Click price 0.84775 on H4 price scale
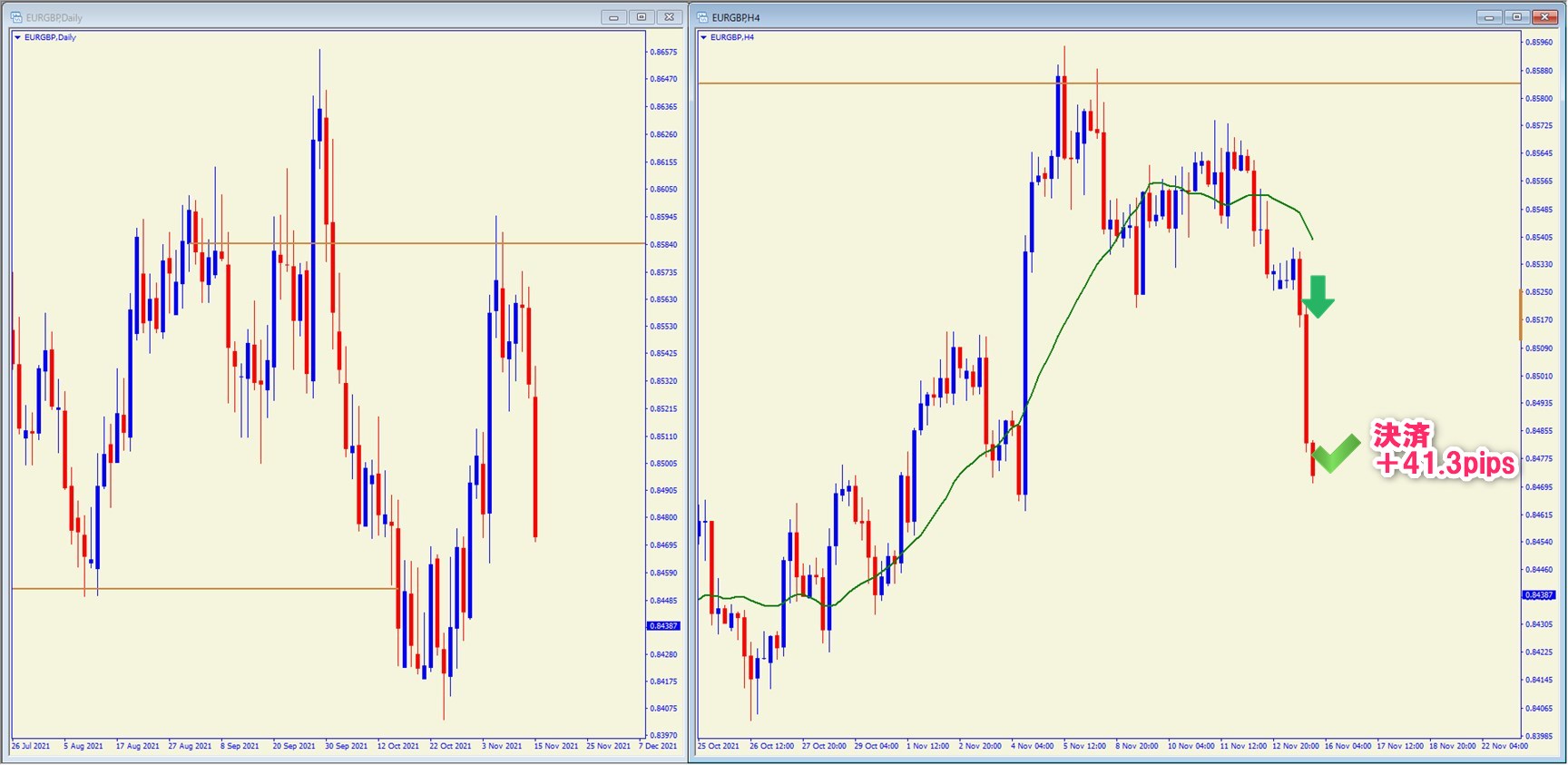Screen dimensions: 1568x765 [1540, 459]
